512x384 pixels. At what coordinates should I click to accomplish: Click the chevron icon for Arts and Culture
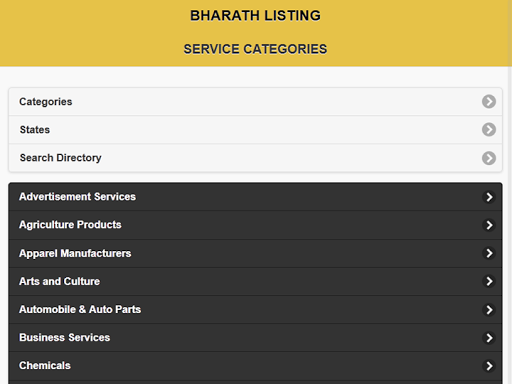(x=489, y=281)
